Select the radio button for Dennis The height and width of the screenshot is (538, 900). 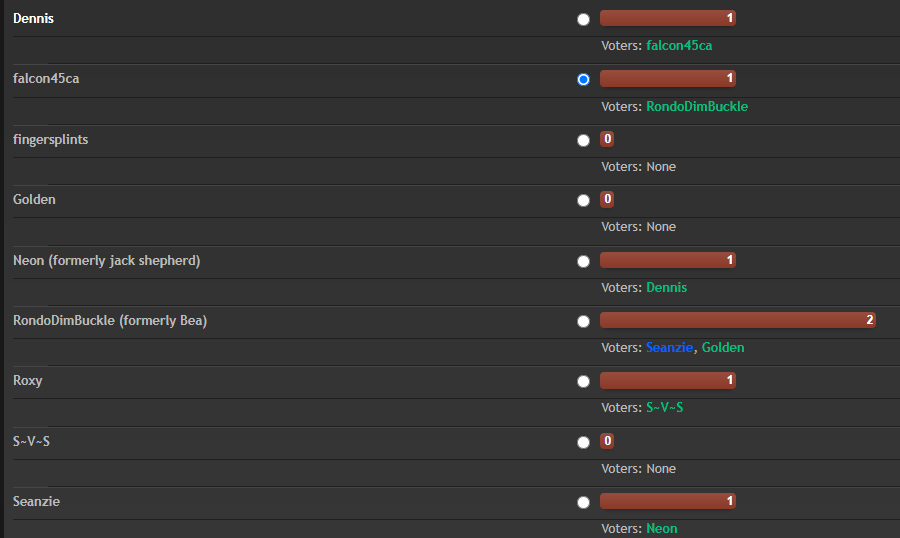583,20
